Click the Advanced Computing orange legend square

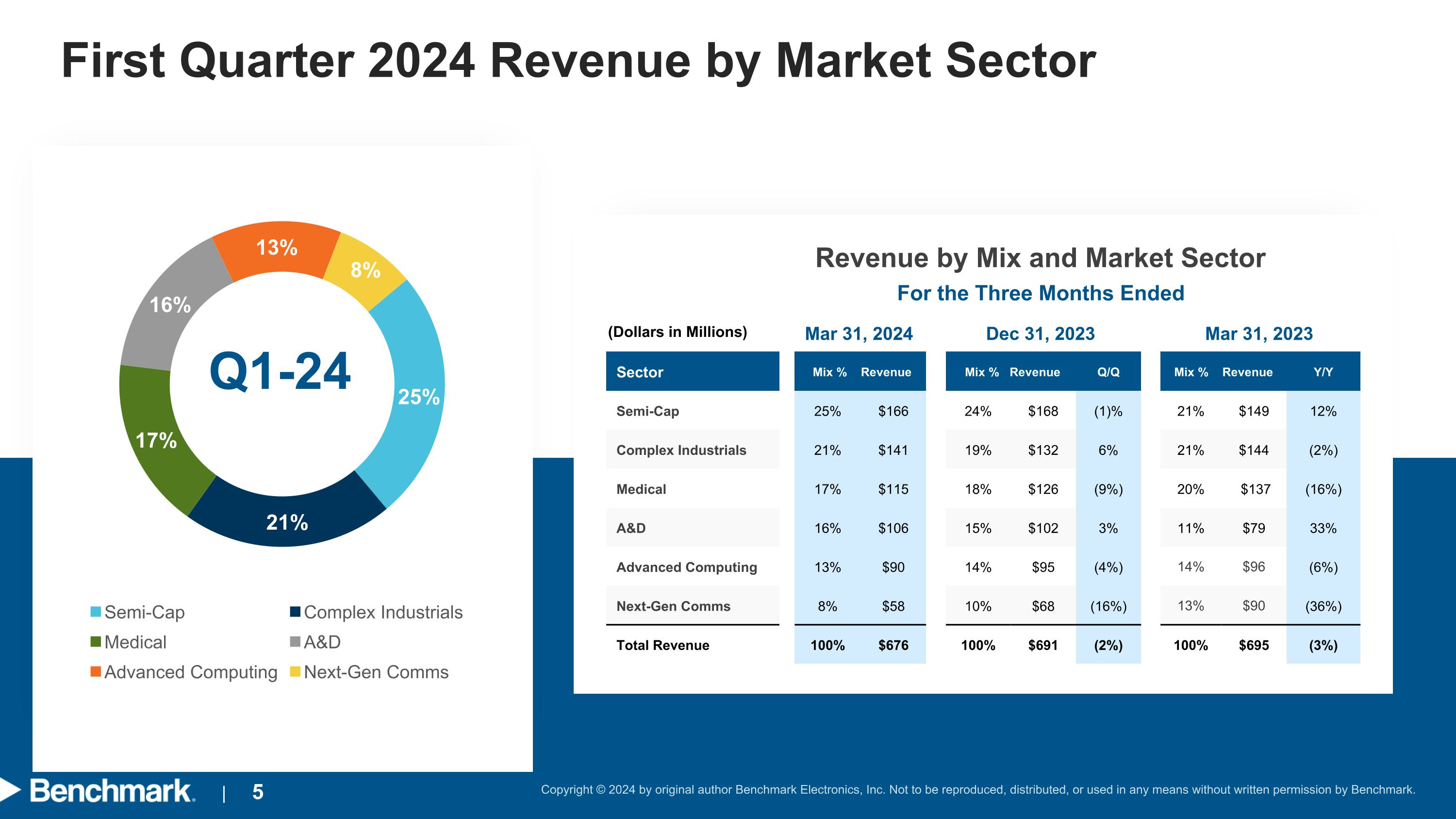[96, 672]
